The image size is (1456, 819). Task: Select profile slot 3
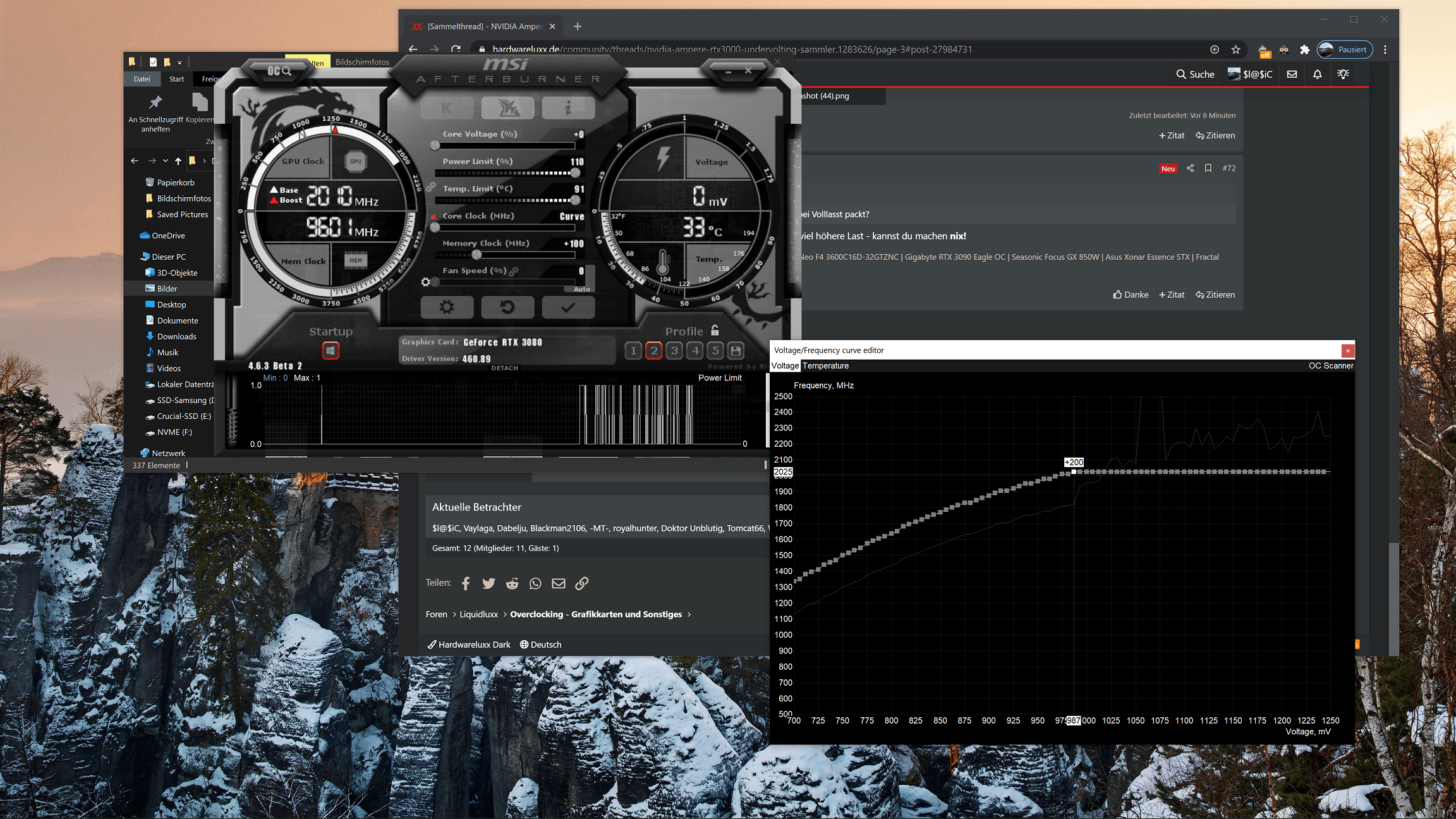[674, 351]
